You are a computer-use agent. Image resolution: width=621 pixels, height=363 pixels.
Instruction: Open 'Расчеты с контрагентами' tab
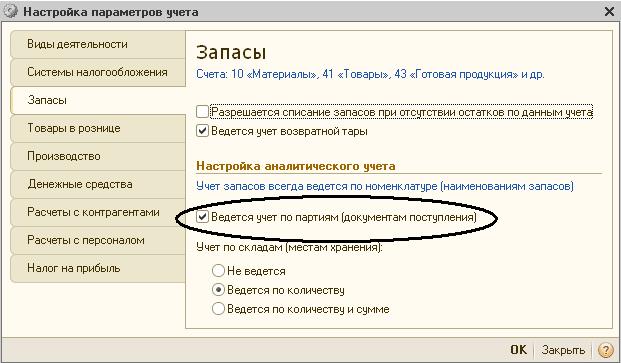pos(98,213)
